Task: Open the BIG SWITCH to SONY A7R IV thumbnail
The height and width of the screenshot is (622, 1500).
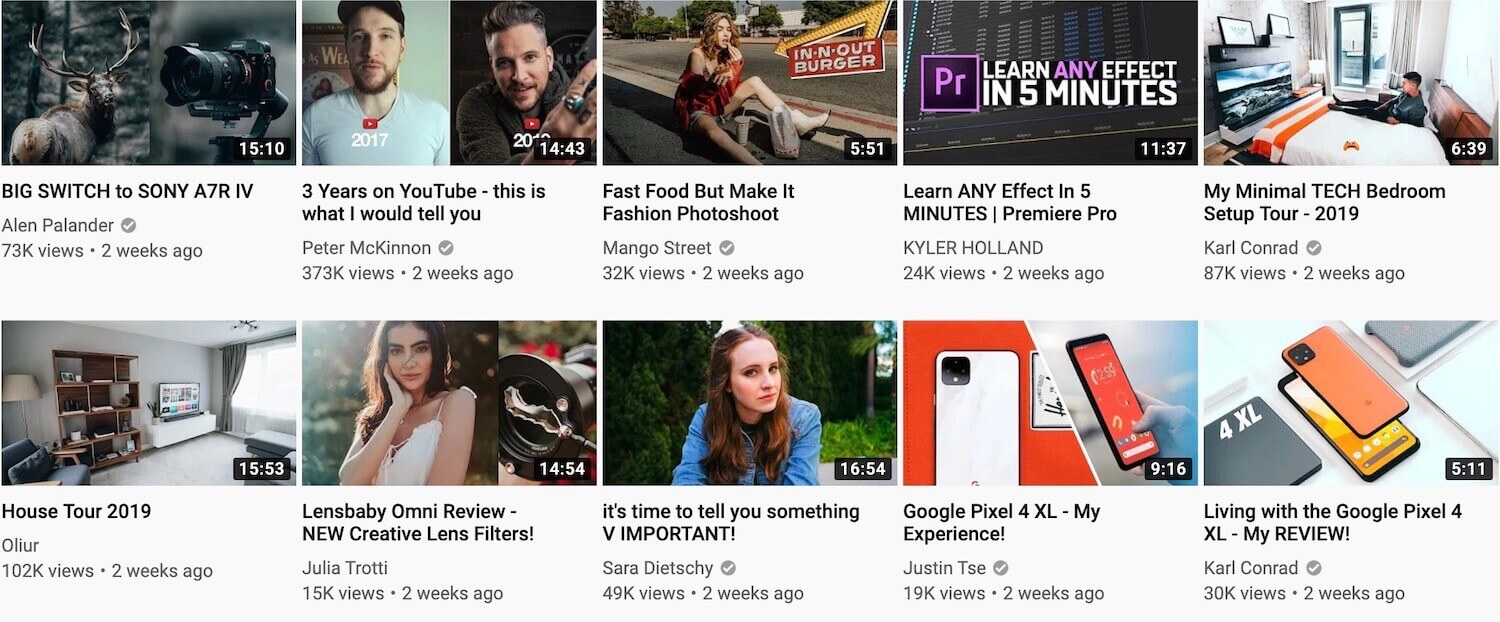Action: pyautogui.click(x=149, y=82)
